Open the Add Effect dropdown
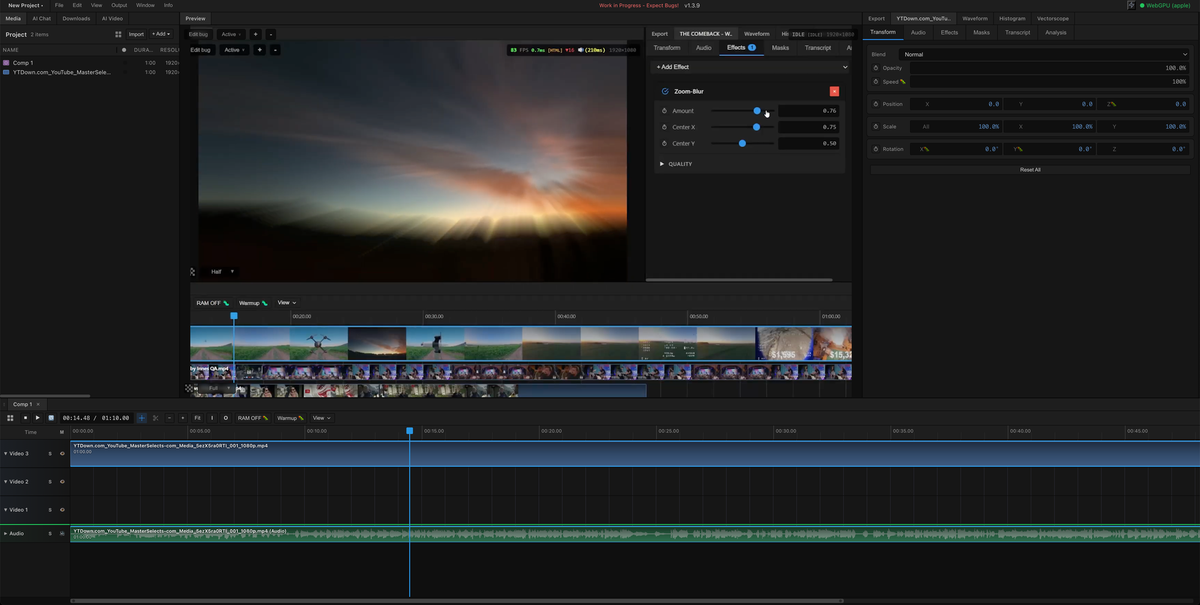 tap(751, 67)
